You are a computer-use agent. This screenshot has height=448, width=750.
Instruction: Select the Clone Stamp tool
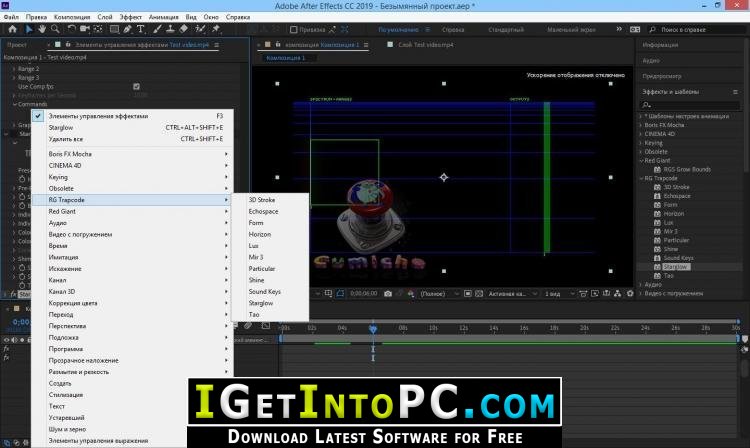pyautogui.click(x=170, y=29)
